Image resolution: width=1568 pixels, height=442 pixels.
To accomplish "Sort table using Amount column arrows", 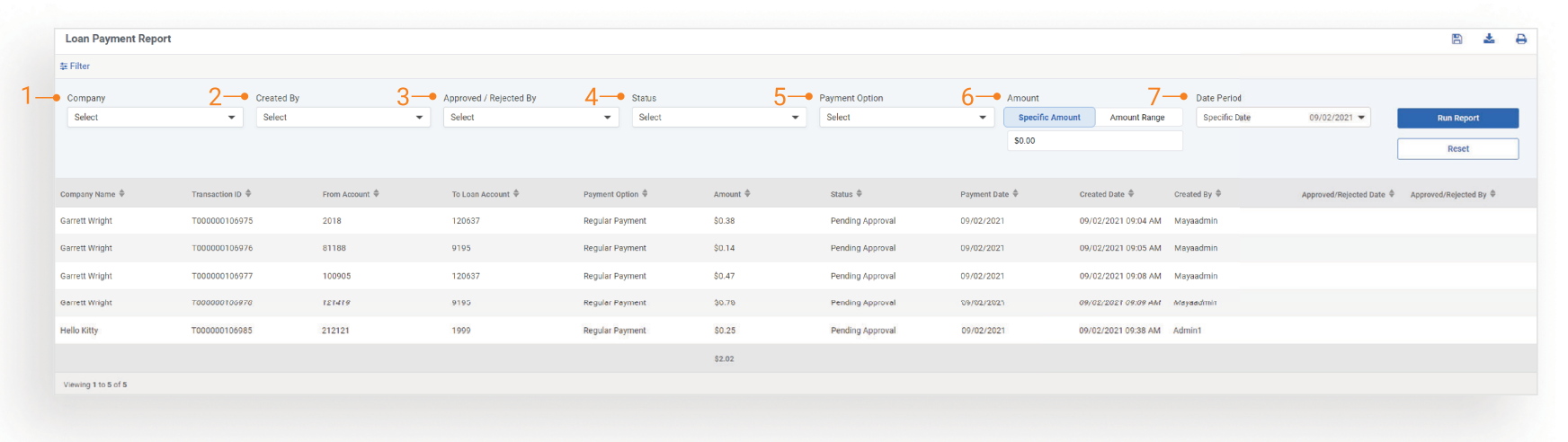I will 747,194.
